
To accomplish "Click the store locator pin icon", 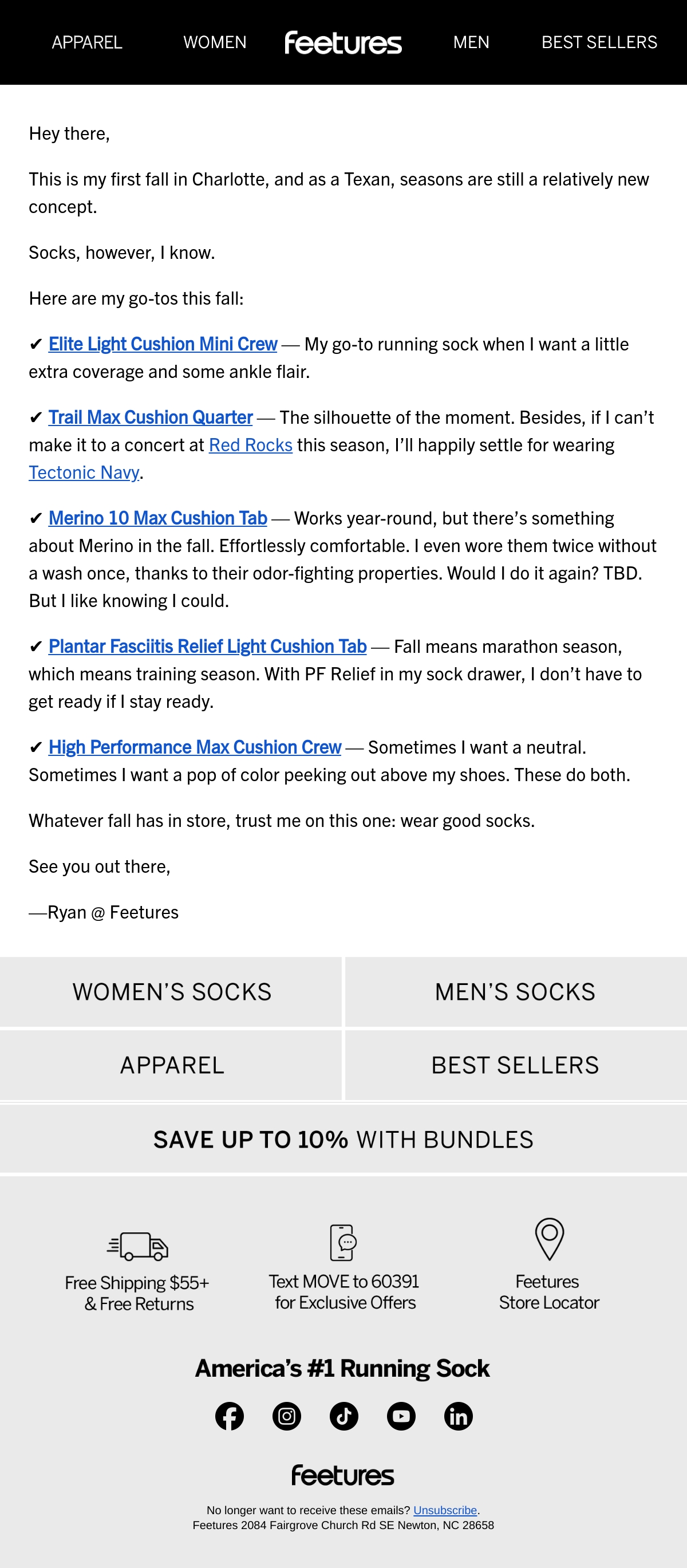I will pos(550,1239).
